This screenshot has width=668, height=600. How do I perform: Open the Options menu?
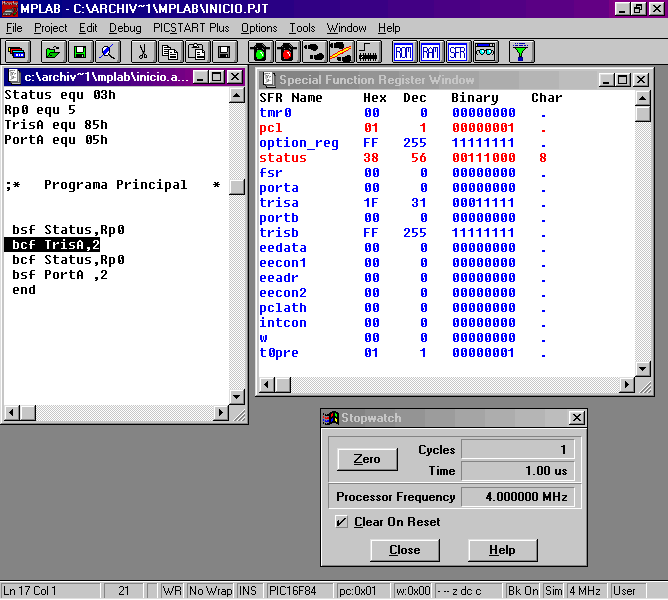(259, 28)
